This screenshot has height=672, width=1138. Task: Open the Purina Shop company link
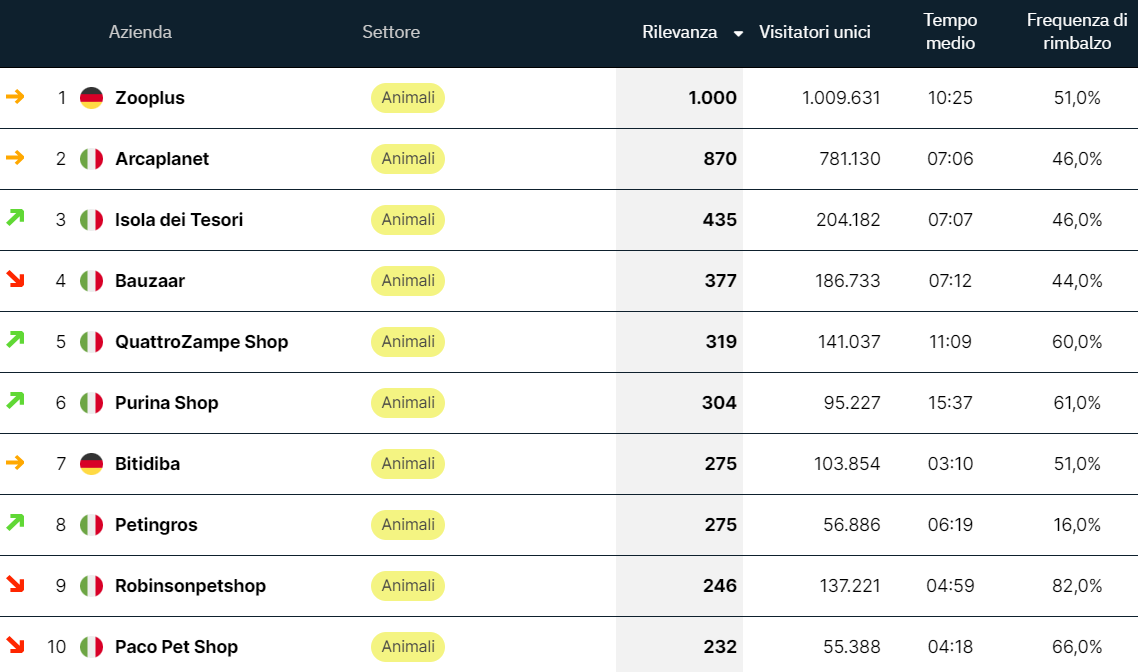coord(167,403)
